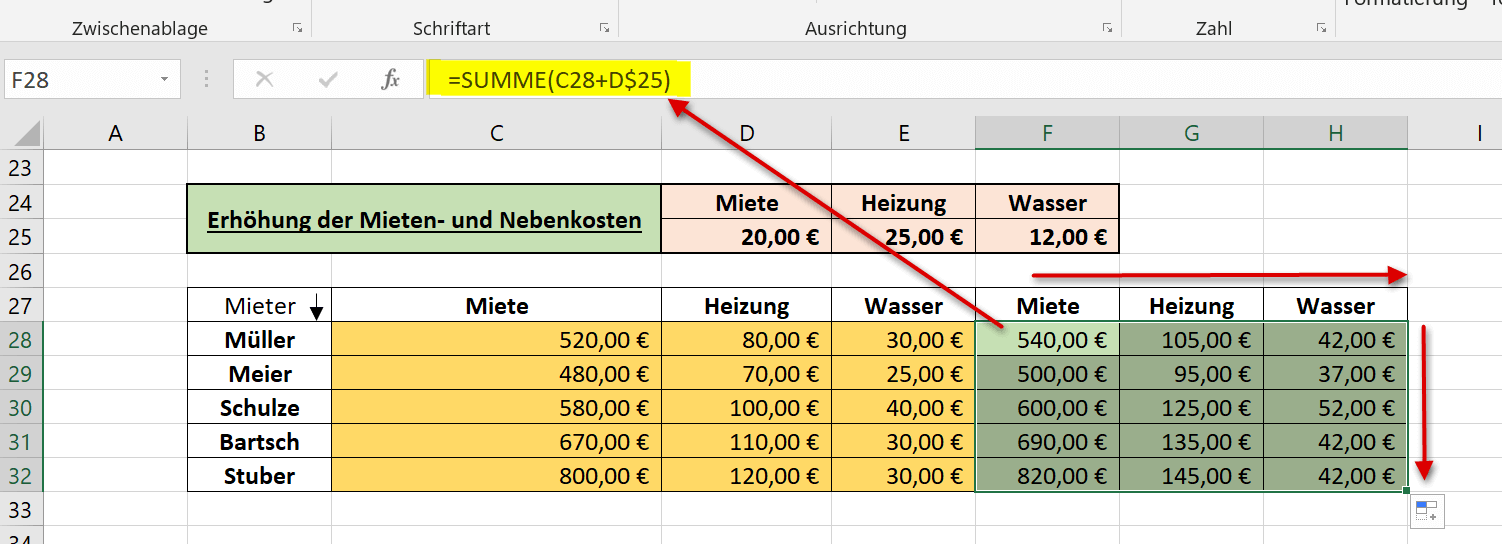Click the 25,00 € Heizung increase cell

pos(903,237)
